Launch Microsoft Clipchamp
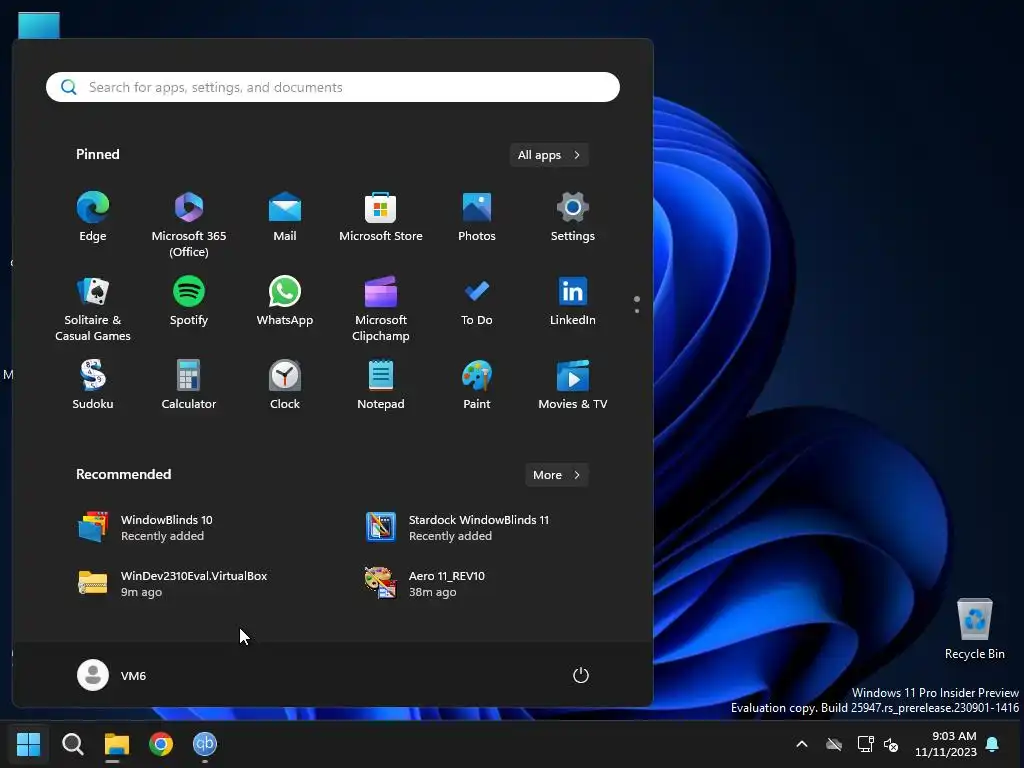The height and width of the screenshot is (768, 1024). 381,308
